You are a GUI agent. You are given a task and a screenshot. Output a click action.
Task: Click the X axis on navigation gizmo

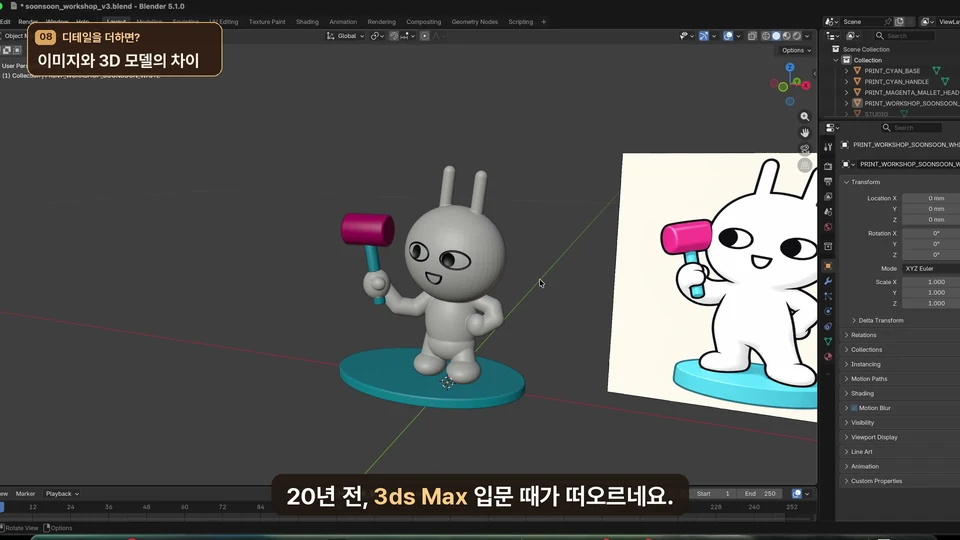click(x=806, y=86)
